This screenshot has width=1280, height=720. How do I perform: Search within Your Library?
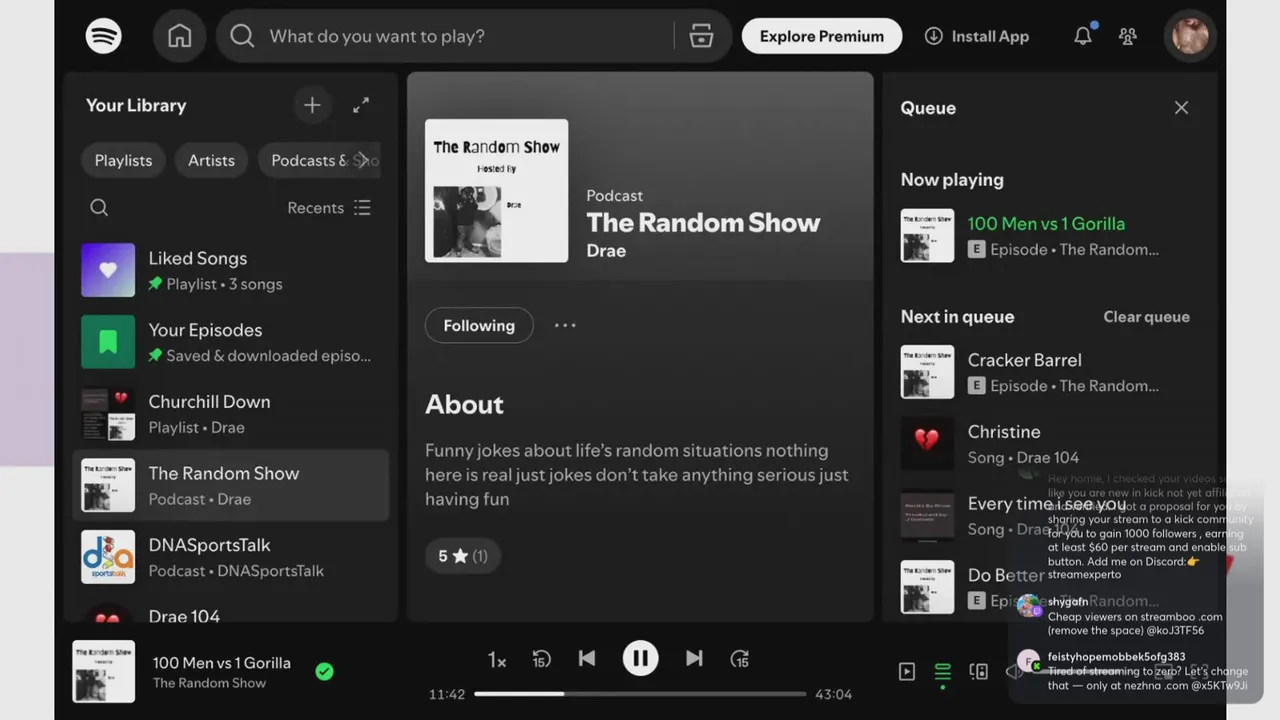pos(99,207)
